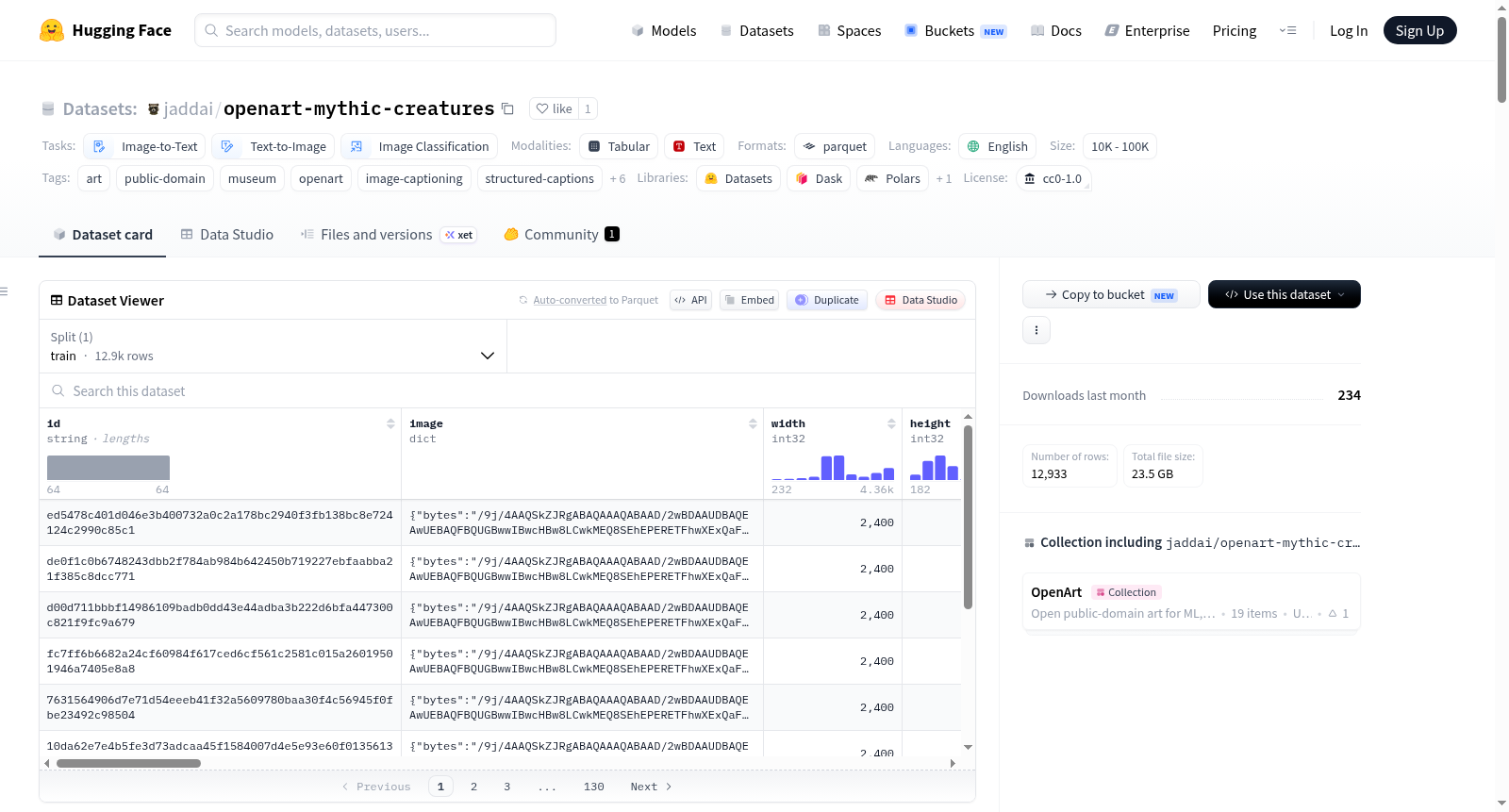The width and height of the screenshot is (1509, 812).
Task: Filter by Text modality
Action: click(694, 146)
